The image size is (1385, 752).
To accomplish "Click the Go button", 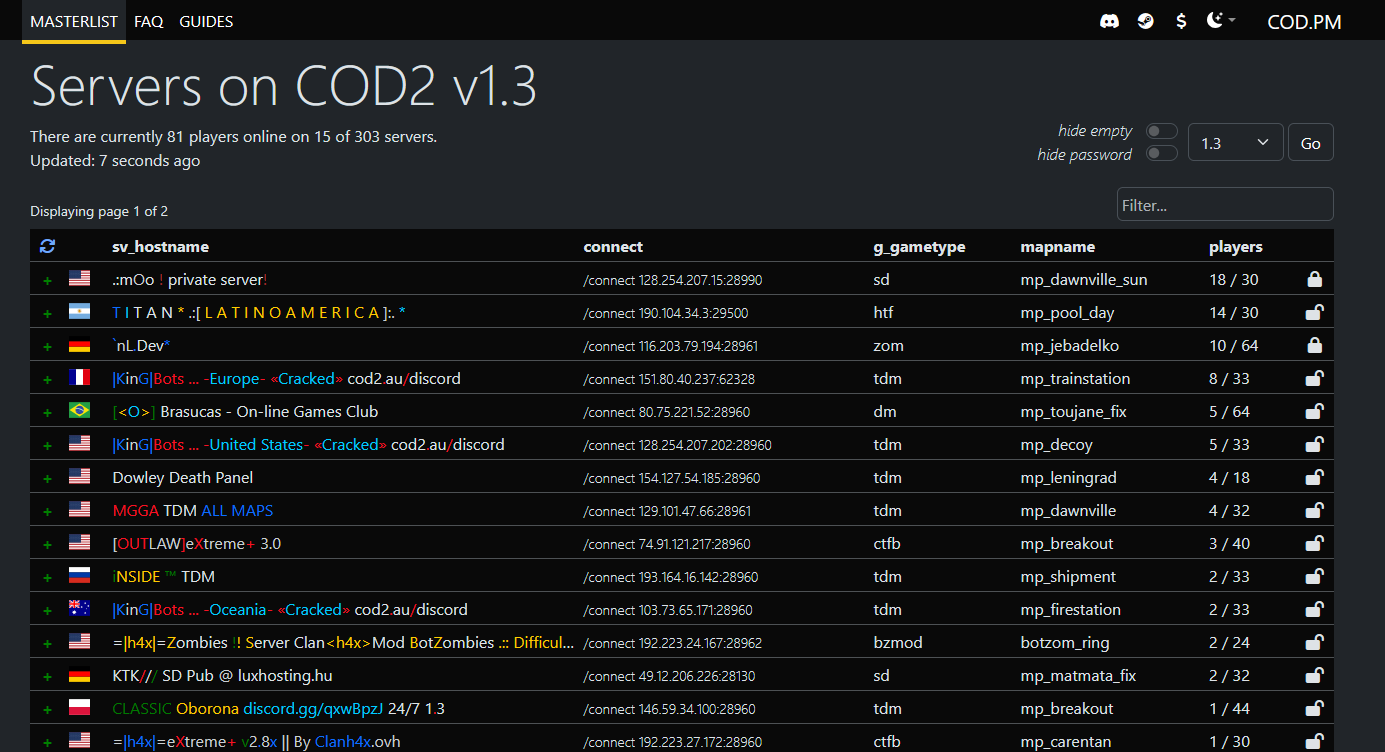I will point(1311,143).
